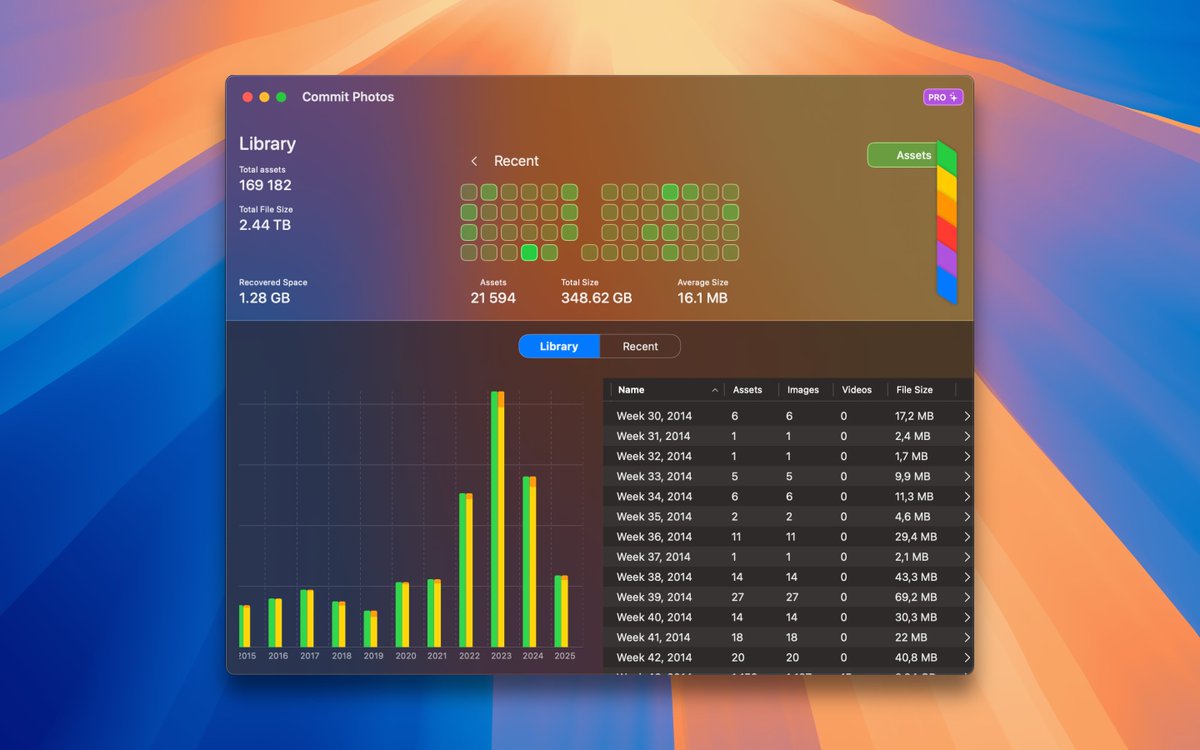Sort table by Images column
The height and width of the screenshot is (750, 1200).
pos(803,390)
